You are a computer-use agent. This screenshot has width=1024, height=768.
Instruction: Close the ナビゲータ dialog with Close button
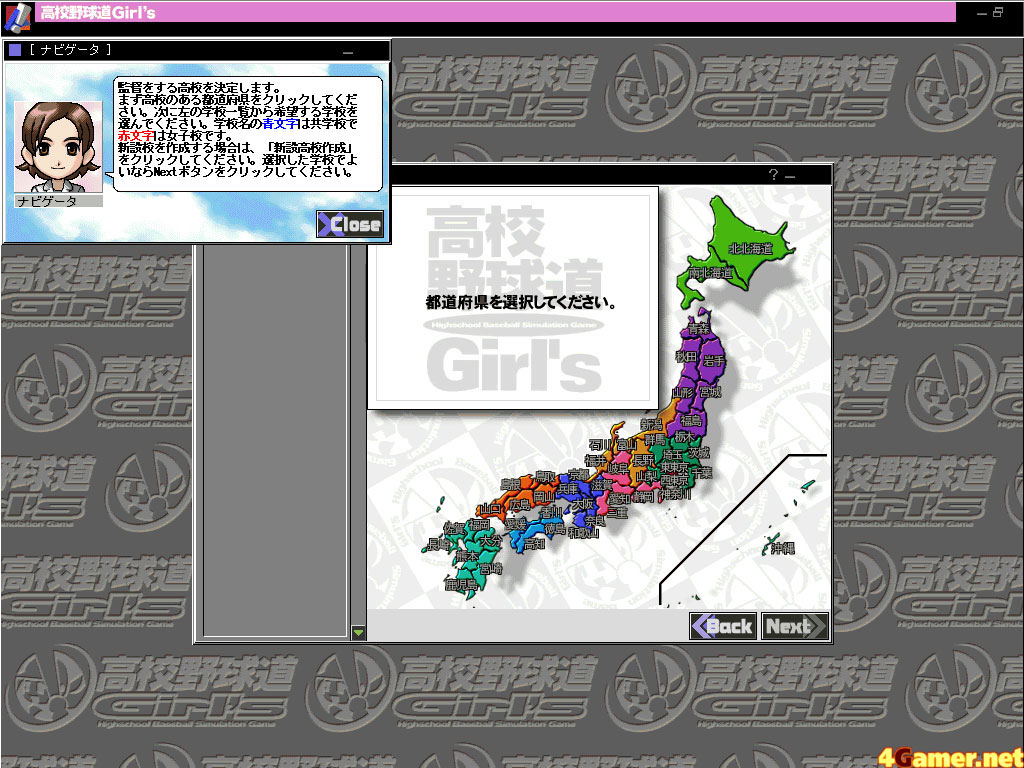click(349, 224)
